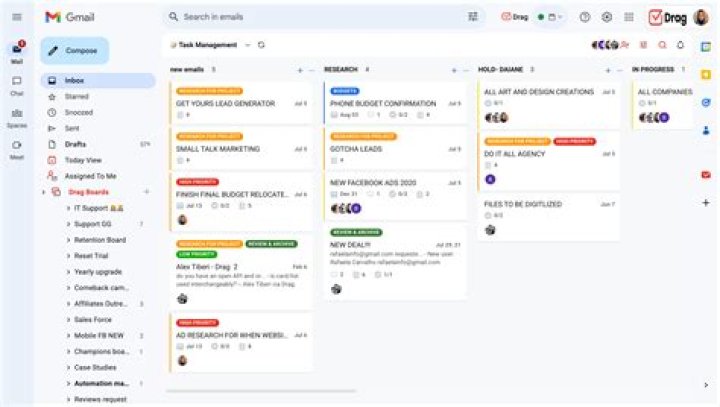
Task: Toggle the green Drag status switch
Action: coord(541,17)
